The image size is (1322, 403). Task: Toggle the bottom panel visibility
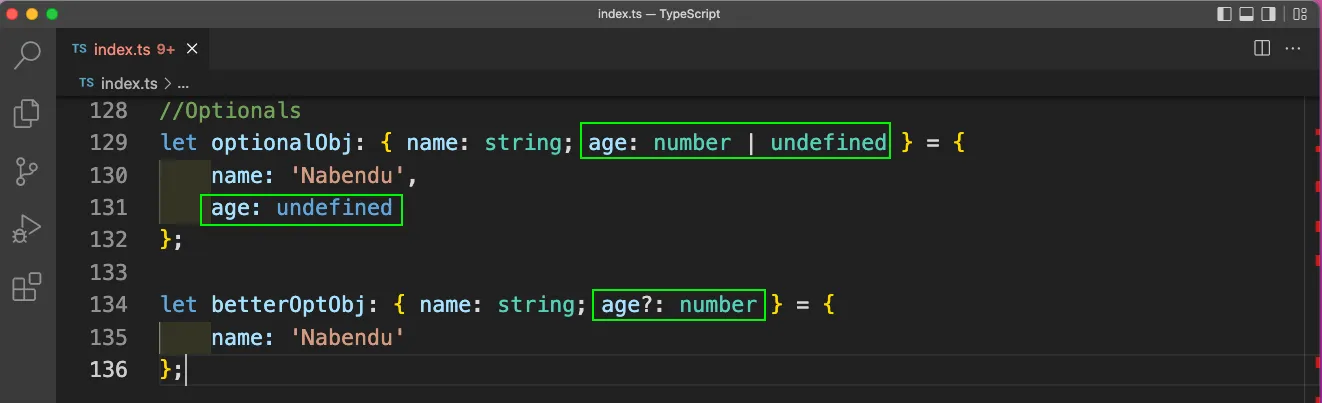(1247, 14)
